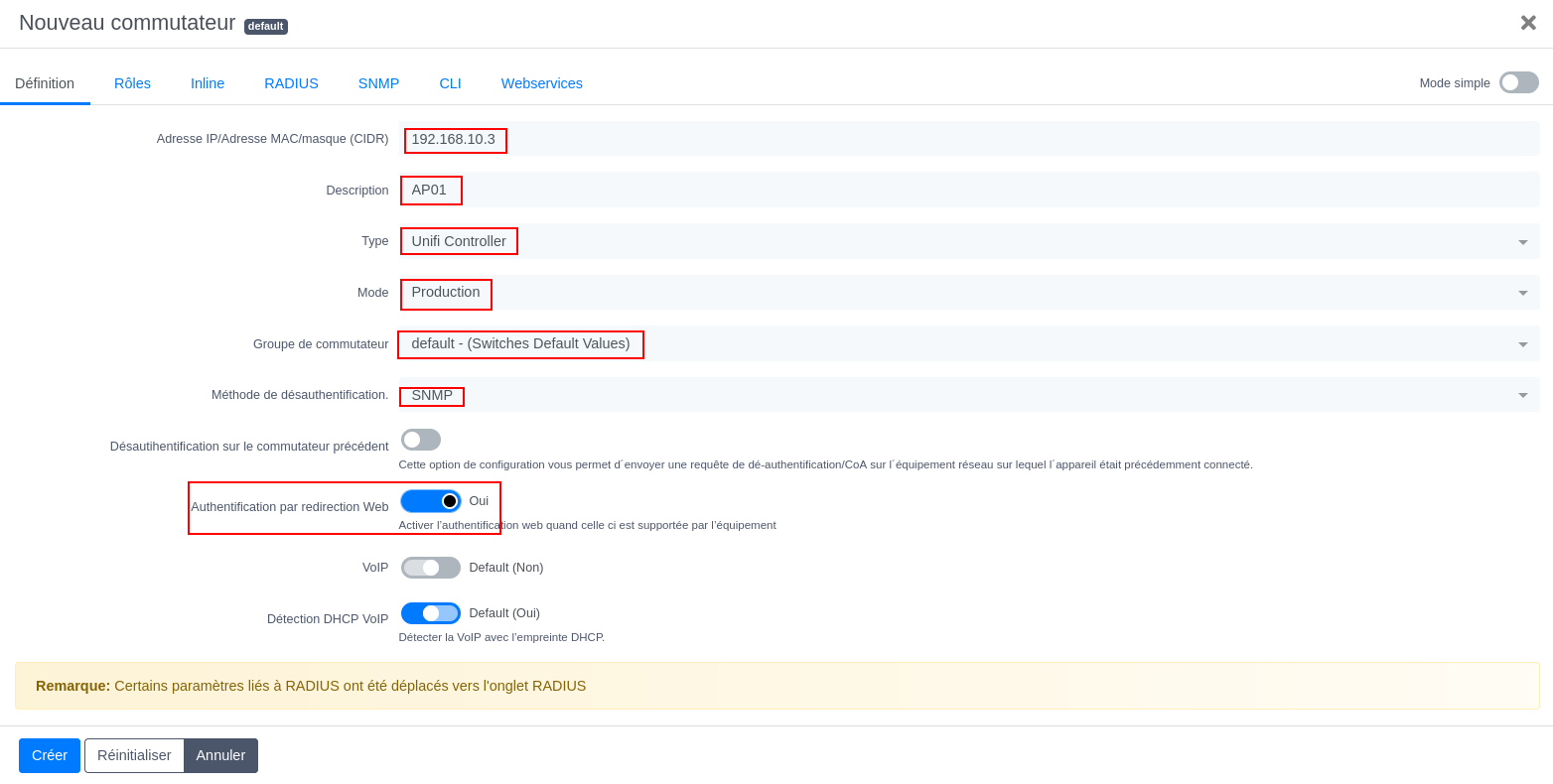Viewport: 1553px width, 784px height.
Task: Open the Inline tab
Action: point(208,83)
